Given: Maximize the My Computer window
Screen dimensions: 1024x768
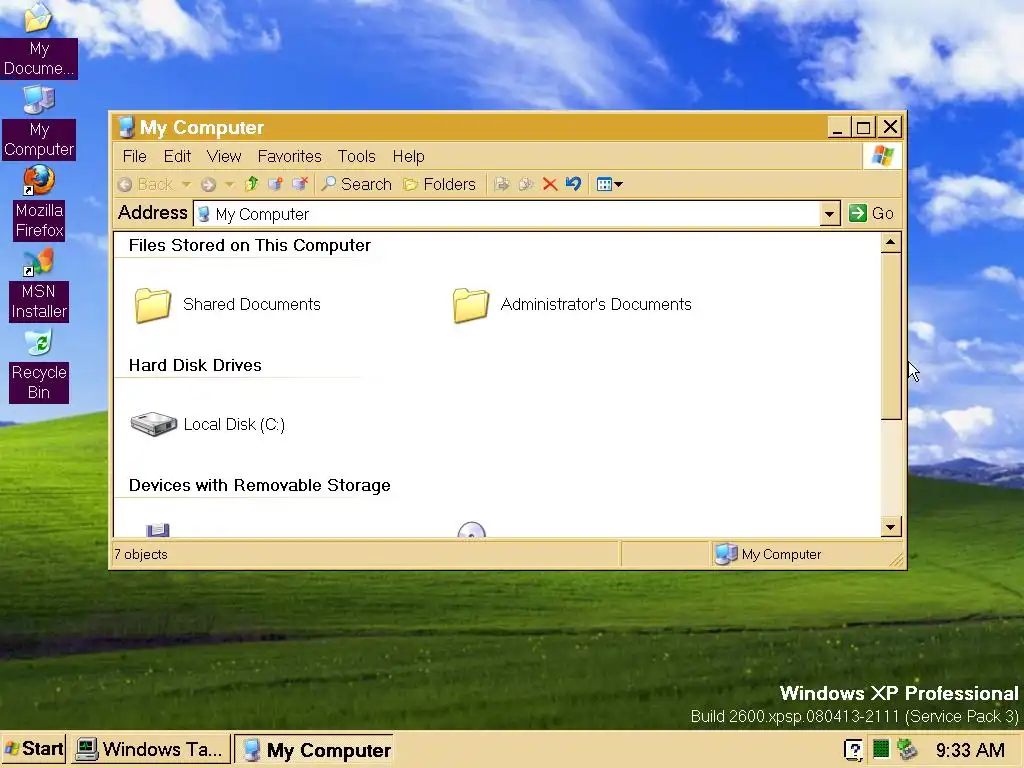Looking at the screenshot, I should [x=863, y=127].
